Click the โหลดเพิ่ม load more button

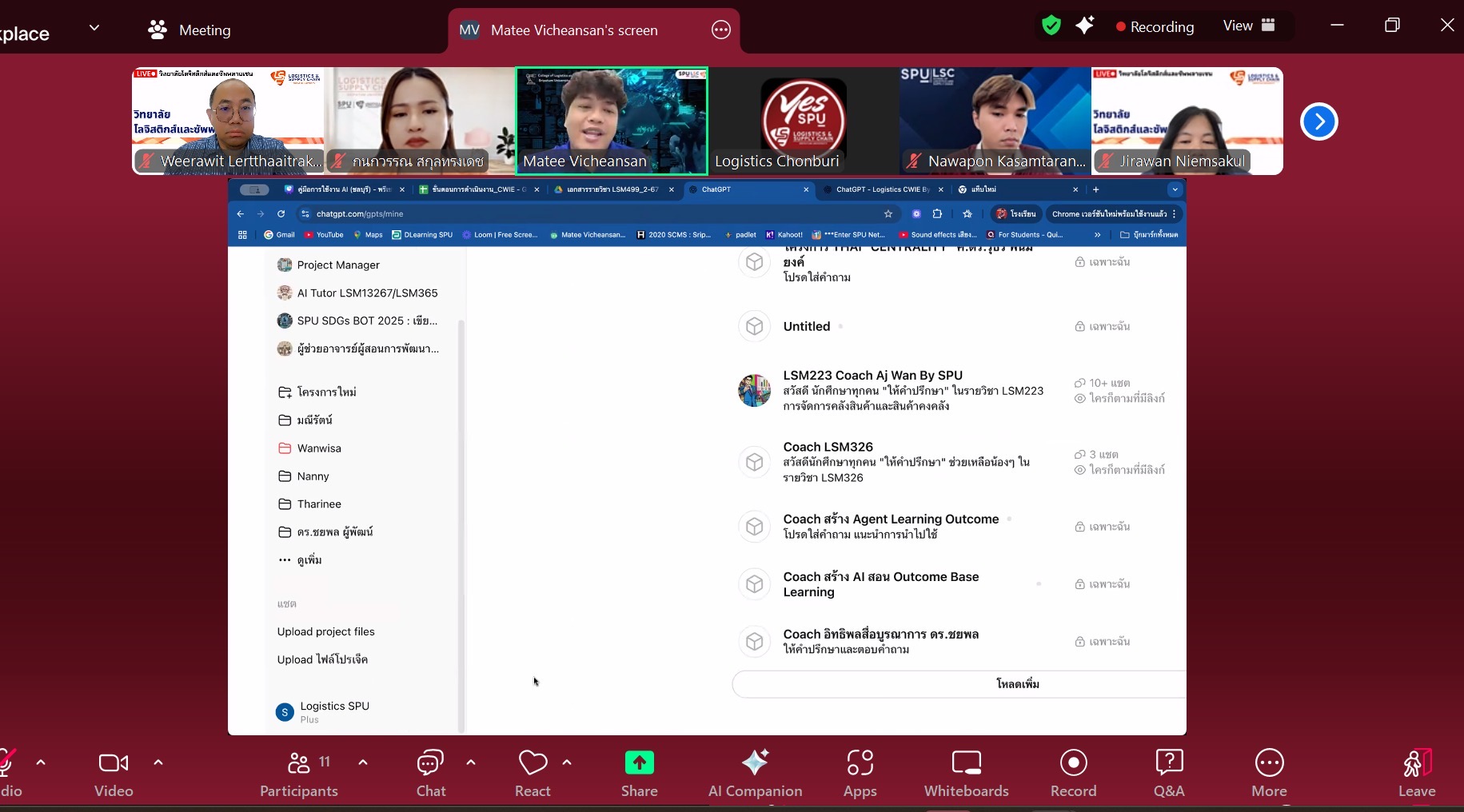(x=959, y=684)
